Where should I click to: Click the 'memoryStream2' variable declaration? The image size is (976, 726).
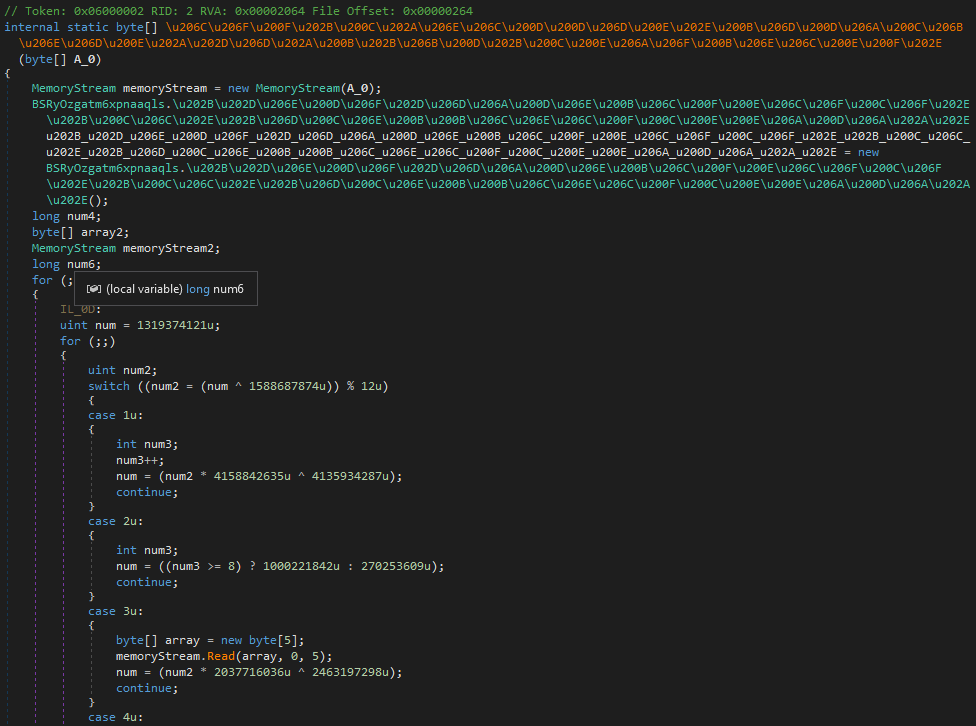point(168,248)
